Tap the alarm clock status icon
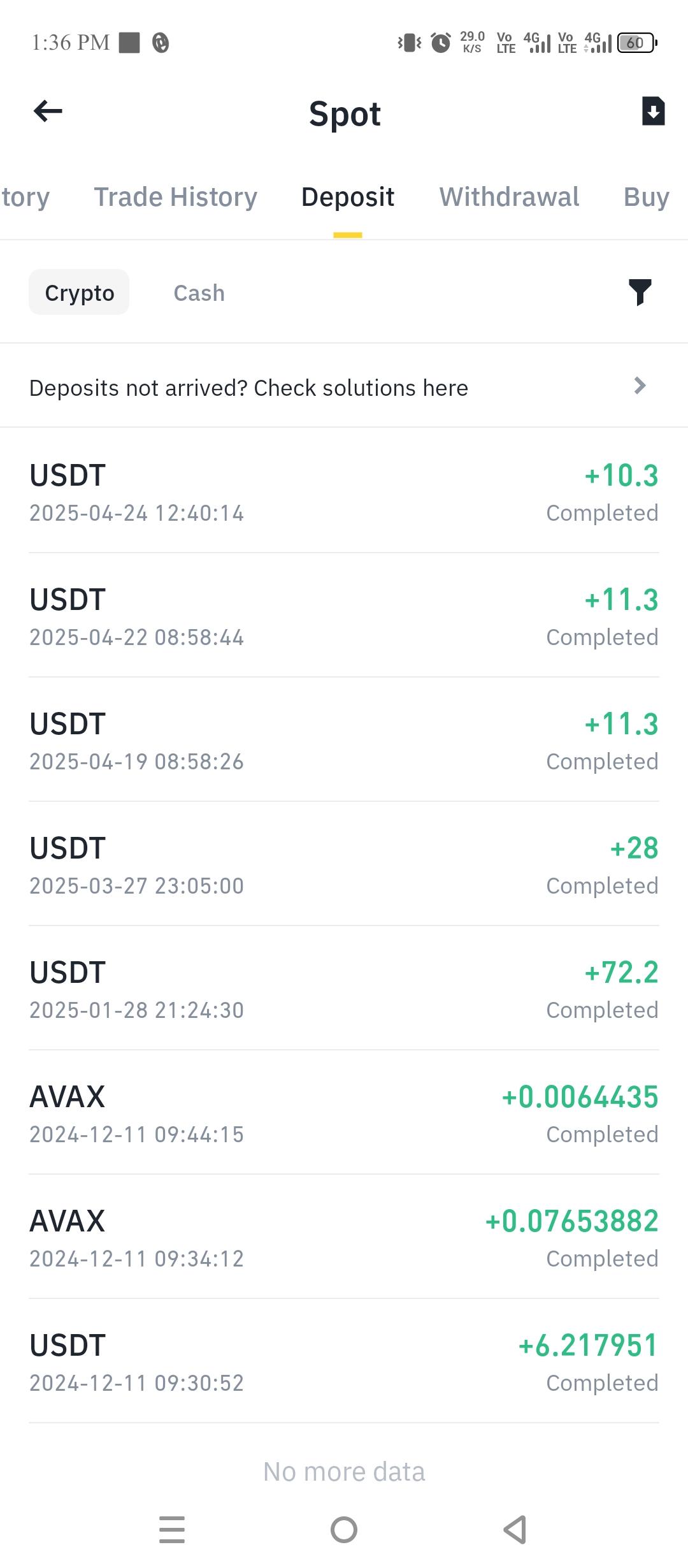 point(440,43)
